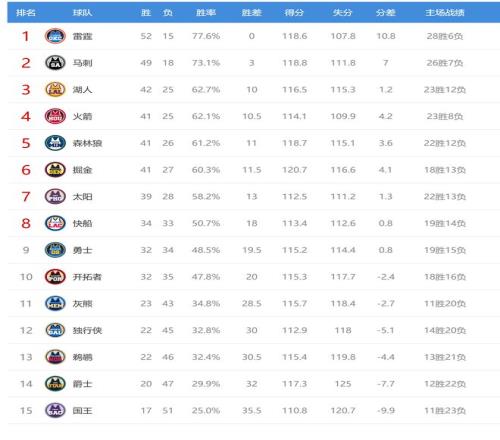Sort by the 分差 header
This screenshot has height=440, width=500.
(x=386, y=13)
